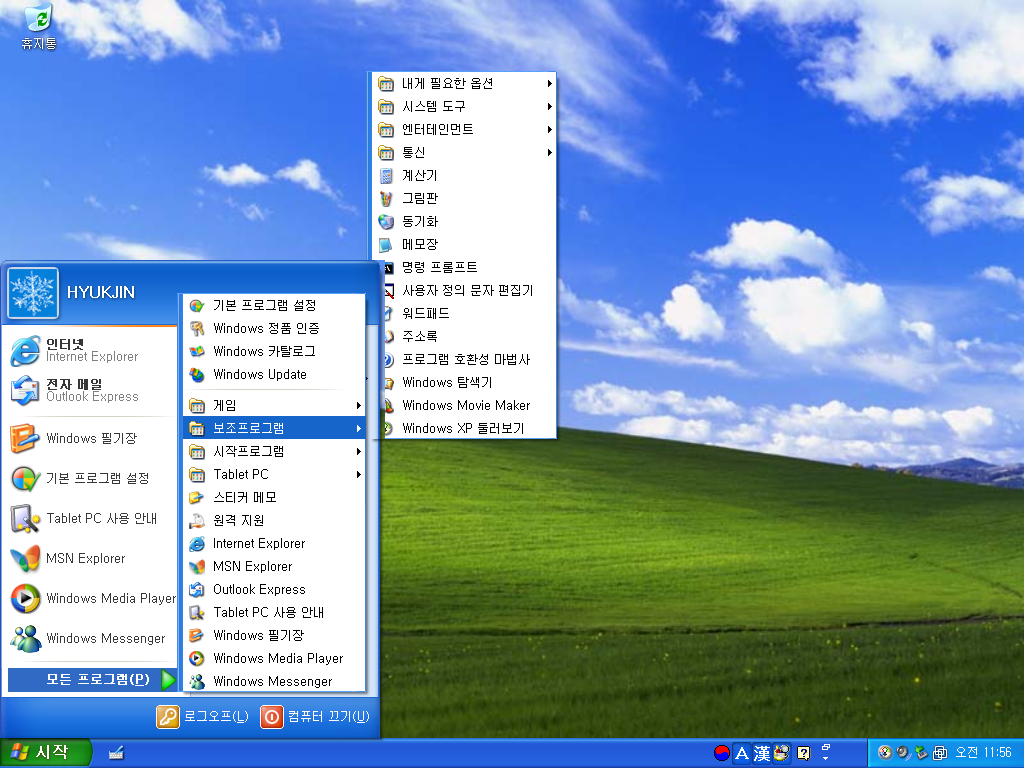Expand the Tablet PC submenu folder
Screen dimensions: 1024x768
click(274, 474)
